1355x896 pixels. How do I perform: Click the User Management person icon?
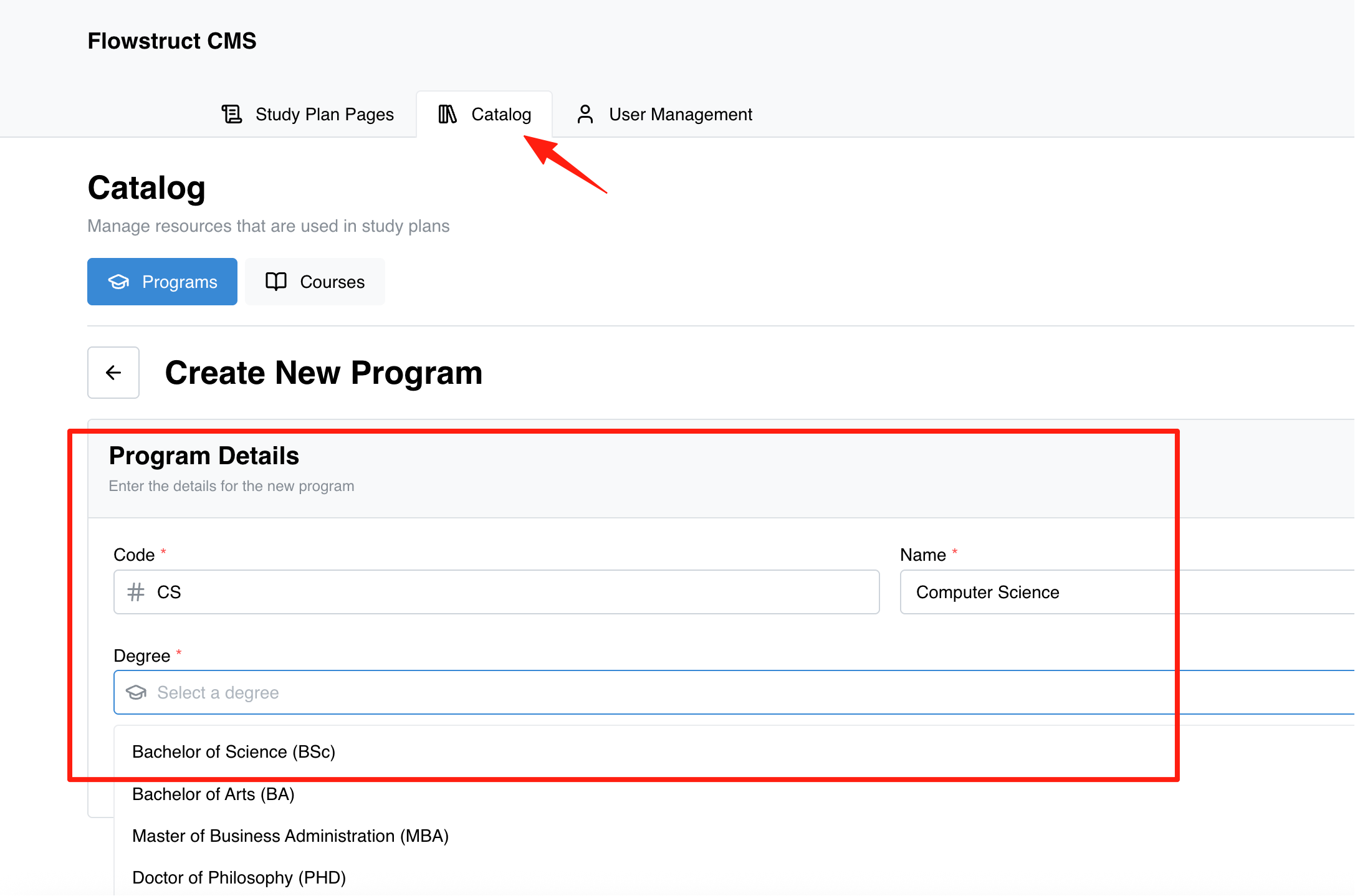(x=585, y=114)
